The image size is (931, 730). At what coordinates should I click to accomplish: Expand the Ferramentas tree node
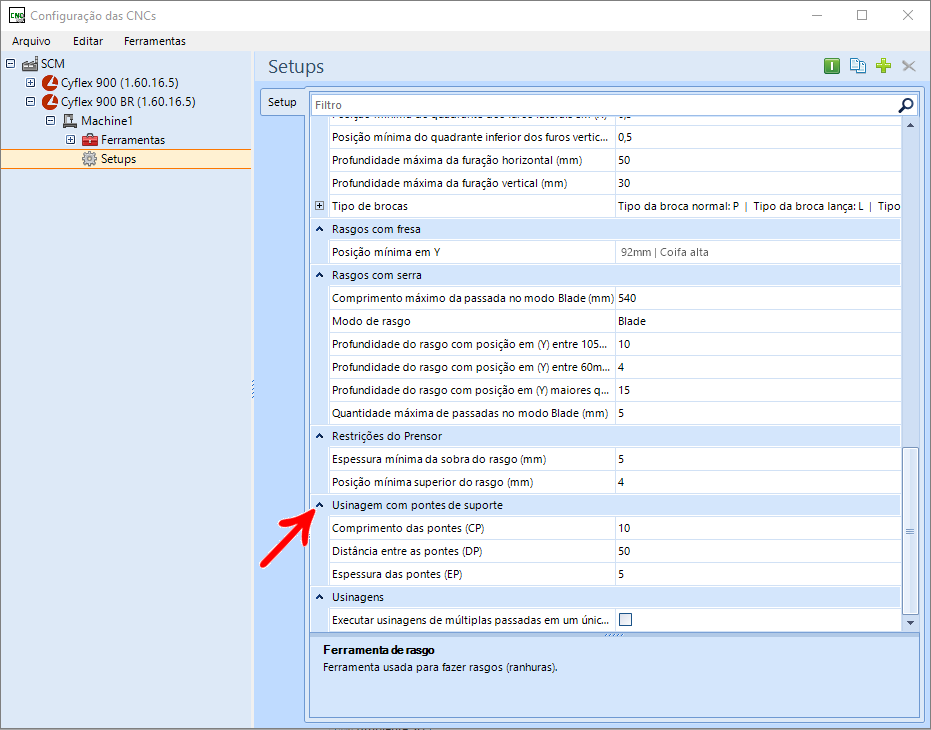(x=71, y=140)
